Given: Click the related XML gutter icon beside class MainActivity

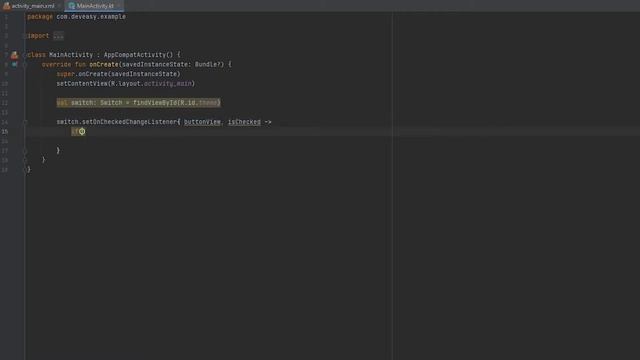Looking at the screenshot, I should click(14, 55).
